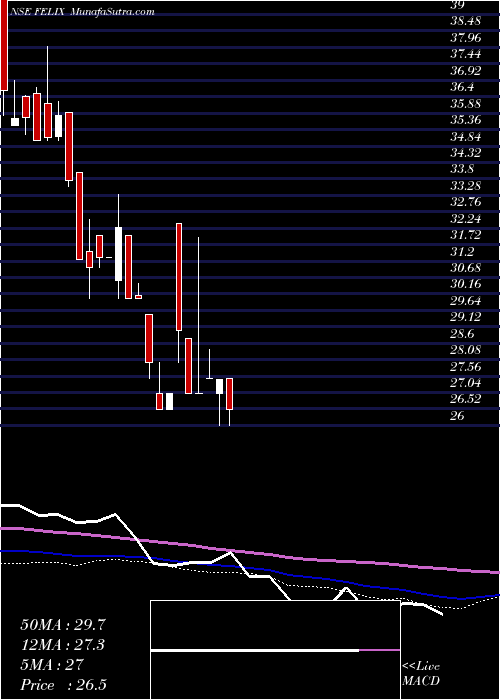Screen dimensions: 500x700
Task: Click the 26.52 price axis label
Action: (x=466, y=400)
